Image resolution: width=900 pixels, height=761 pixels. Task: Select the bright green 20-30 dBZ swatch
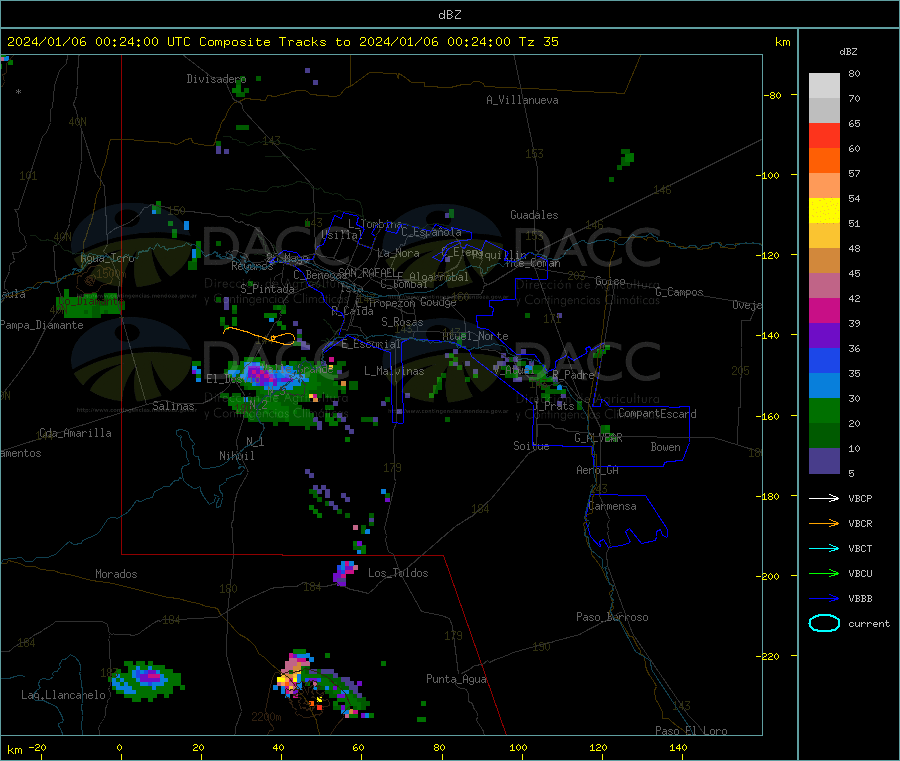(824, 410)
